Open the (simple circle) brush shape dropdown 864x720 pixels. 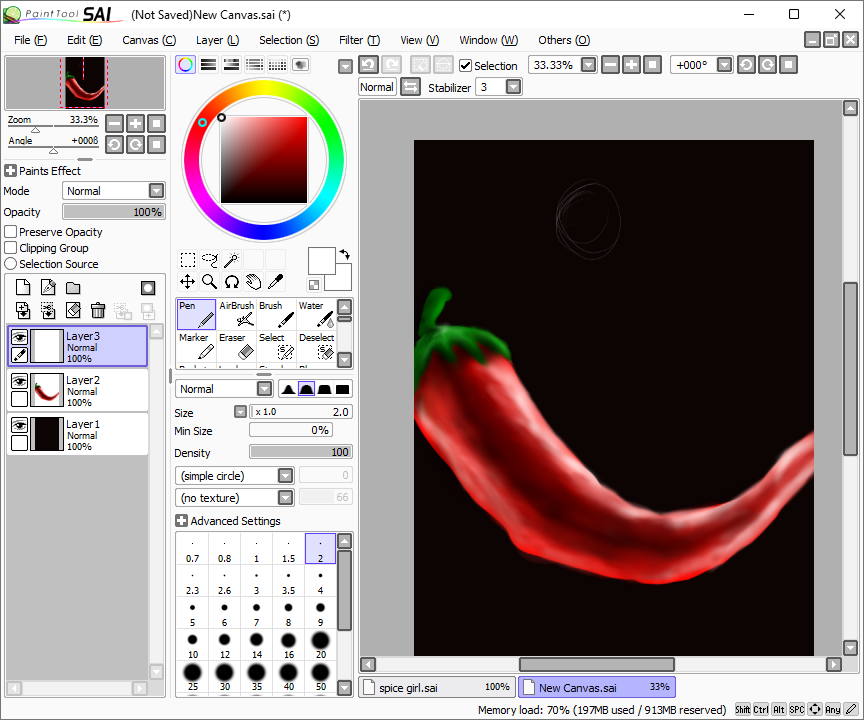(x=285, y=475)
